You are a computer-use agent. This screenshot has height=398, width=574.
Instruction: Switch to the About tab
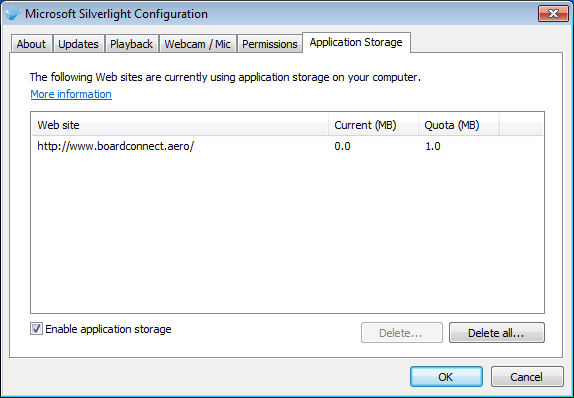click(31, 44)
